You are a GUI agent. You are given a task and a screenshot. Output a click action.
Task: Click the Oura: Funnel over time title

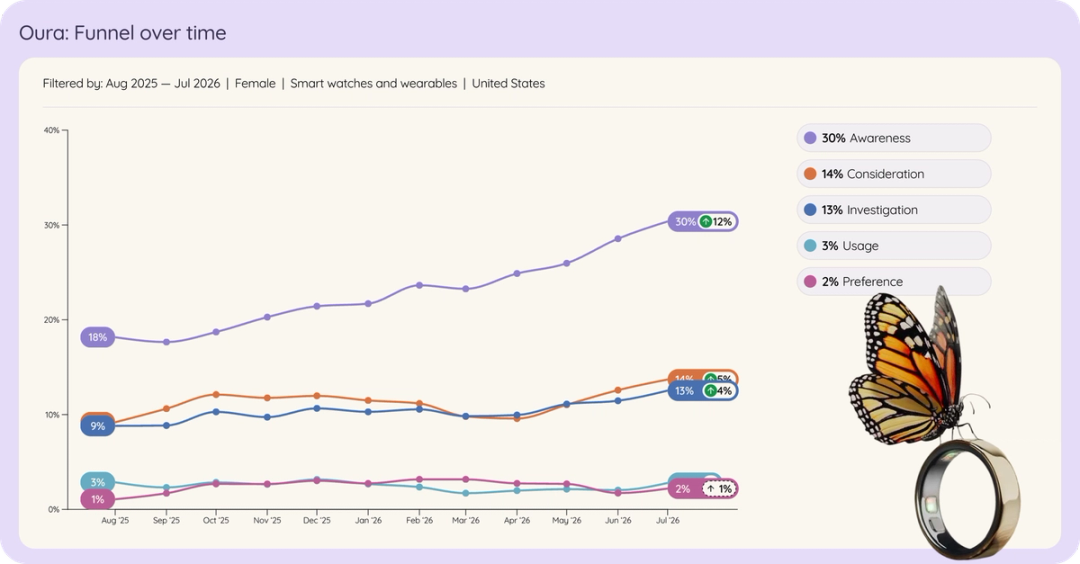coord(123,33)
